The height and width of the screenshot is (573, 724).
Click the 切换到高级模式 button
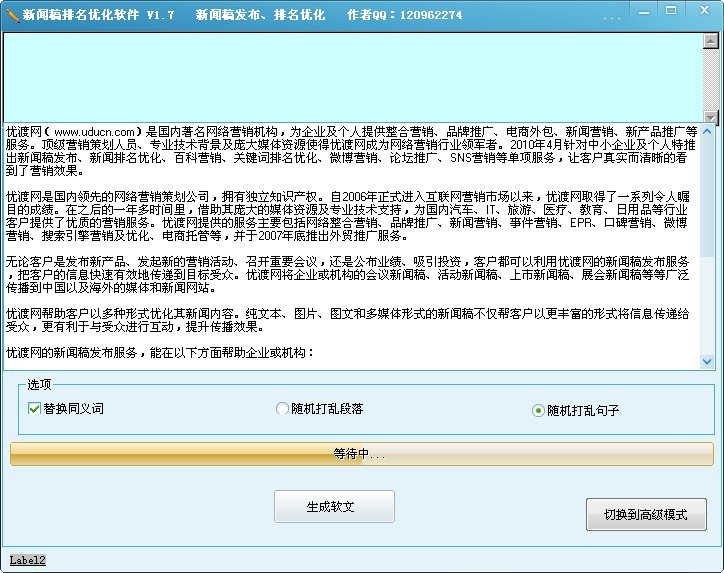[x=646, y=514]
